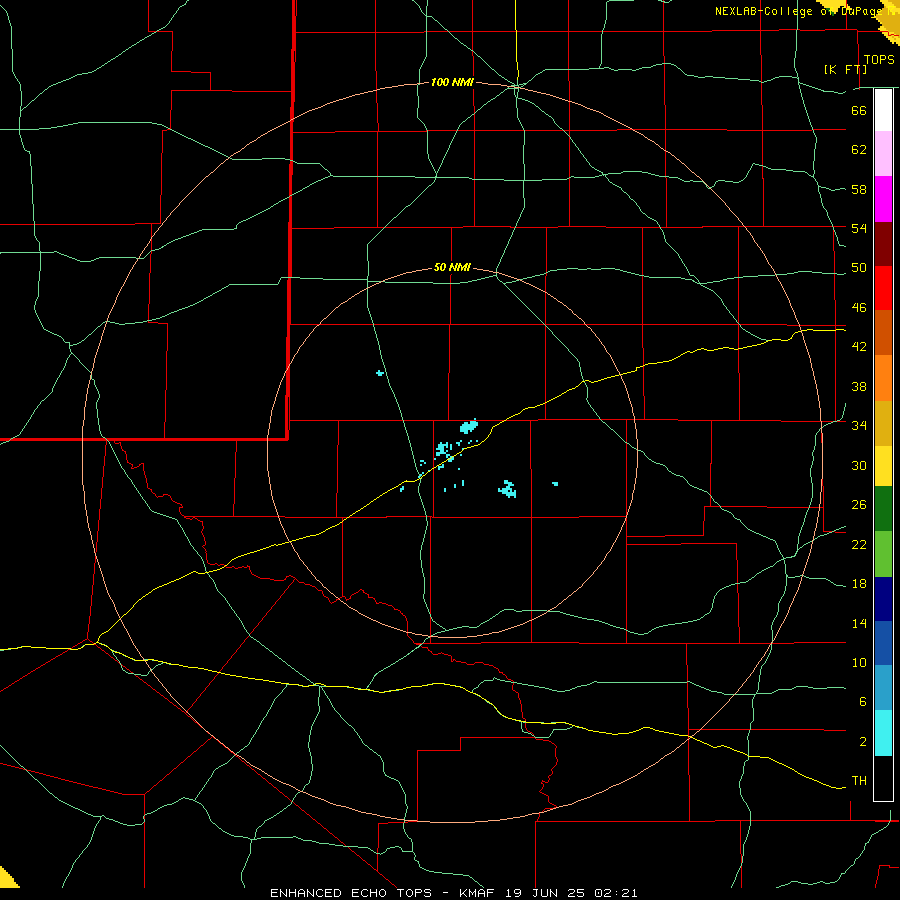This screenshot has height=900, width=900.
Task: Click the black TH swatch in the legend
Action: coord(883,778)
